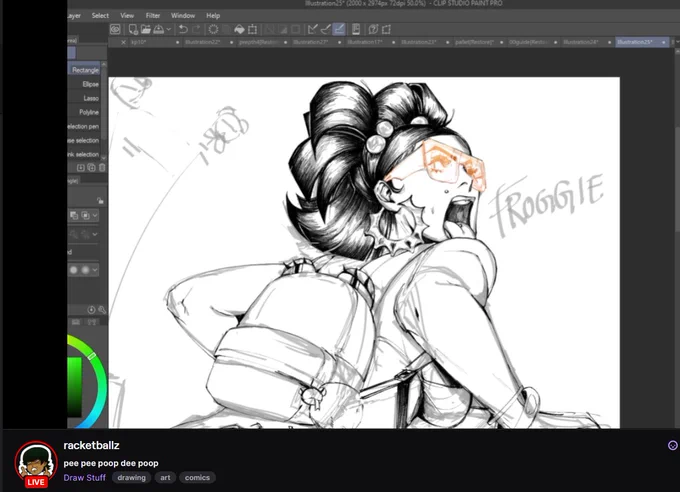Toggle the highlighted Snap to Grid icon
Image resolution: width=680 pixels, height=492 pixels.
pyautogui.click(x=339, y=29)
